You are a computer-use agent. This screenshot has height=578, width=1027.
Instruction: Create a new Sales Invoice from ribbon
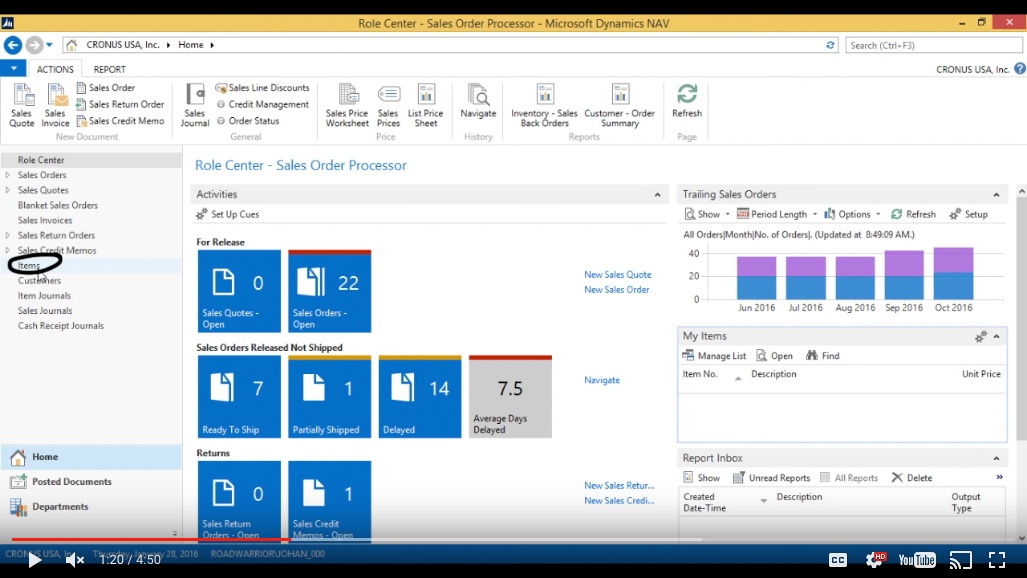coord(55,105)
